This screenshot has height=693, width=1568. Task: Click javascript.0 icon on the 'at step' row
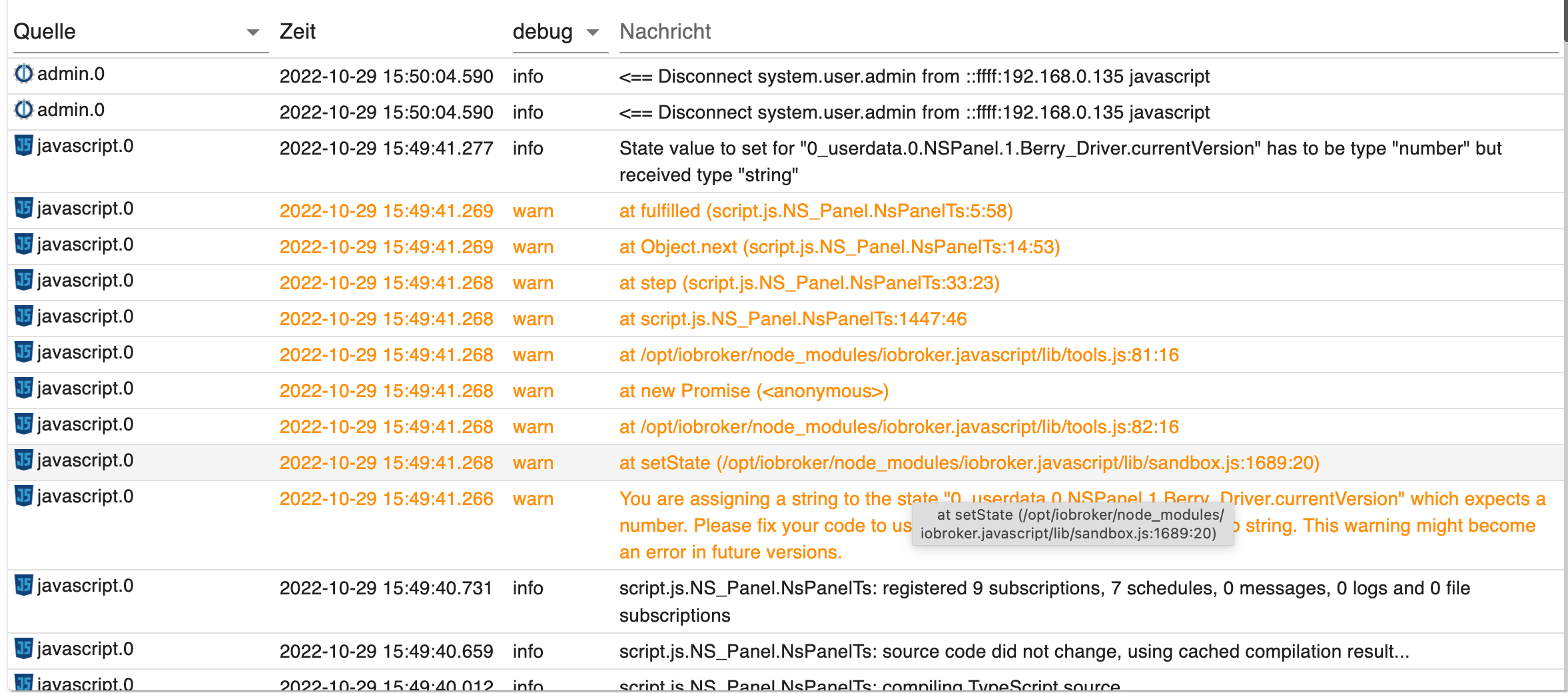[x=24, y=281]
